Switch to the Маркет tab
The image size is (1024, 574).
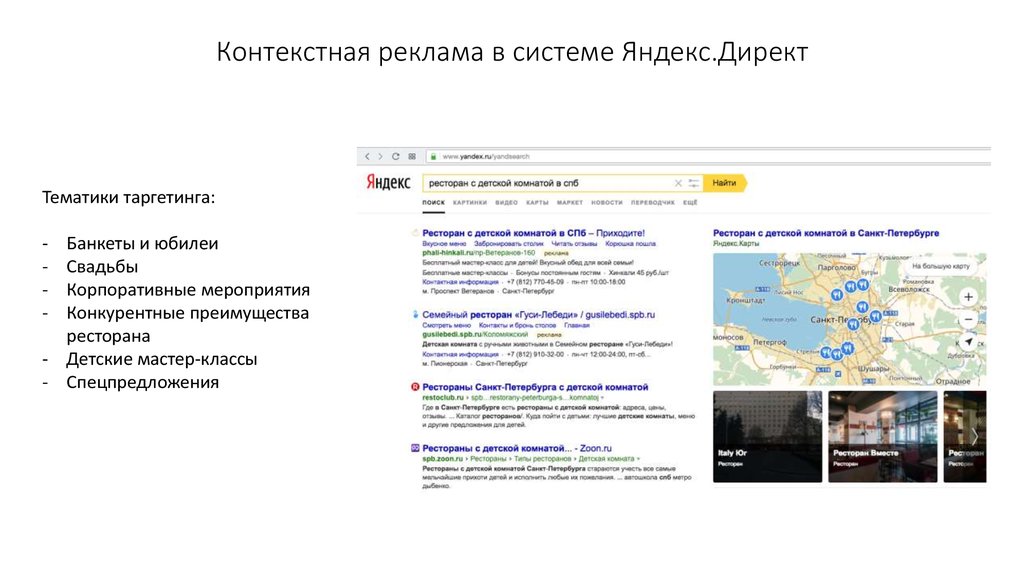(569, 202)
